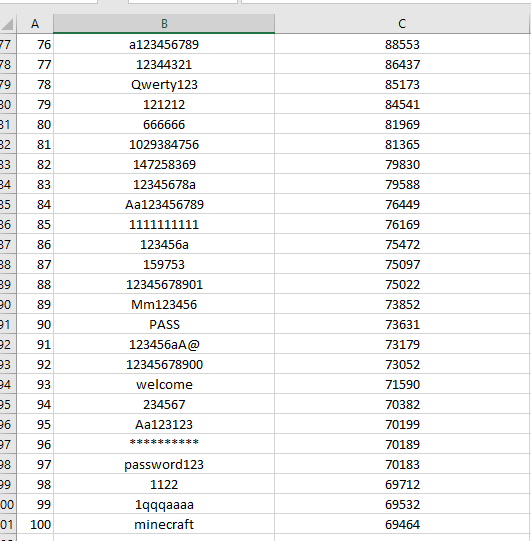Select count cell 86437
The image size is (531, 541).
click(x=402, y=64)
